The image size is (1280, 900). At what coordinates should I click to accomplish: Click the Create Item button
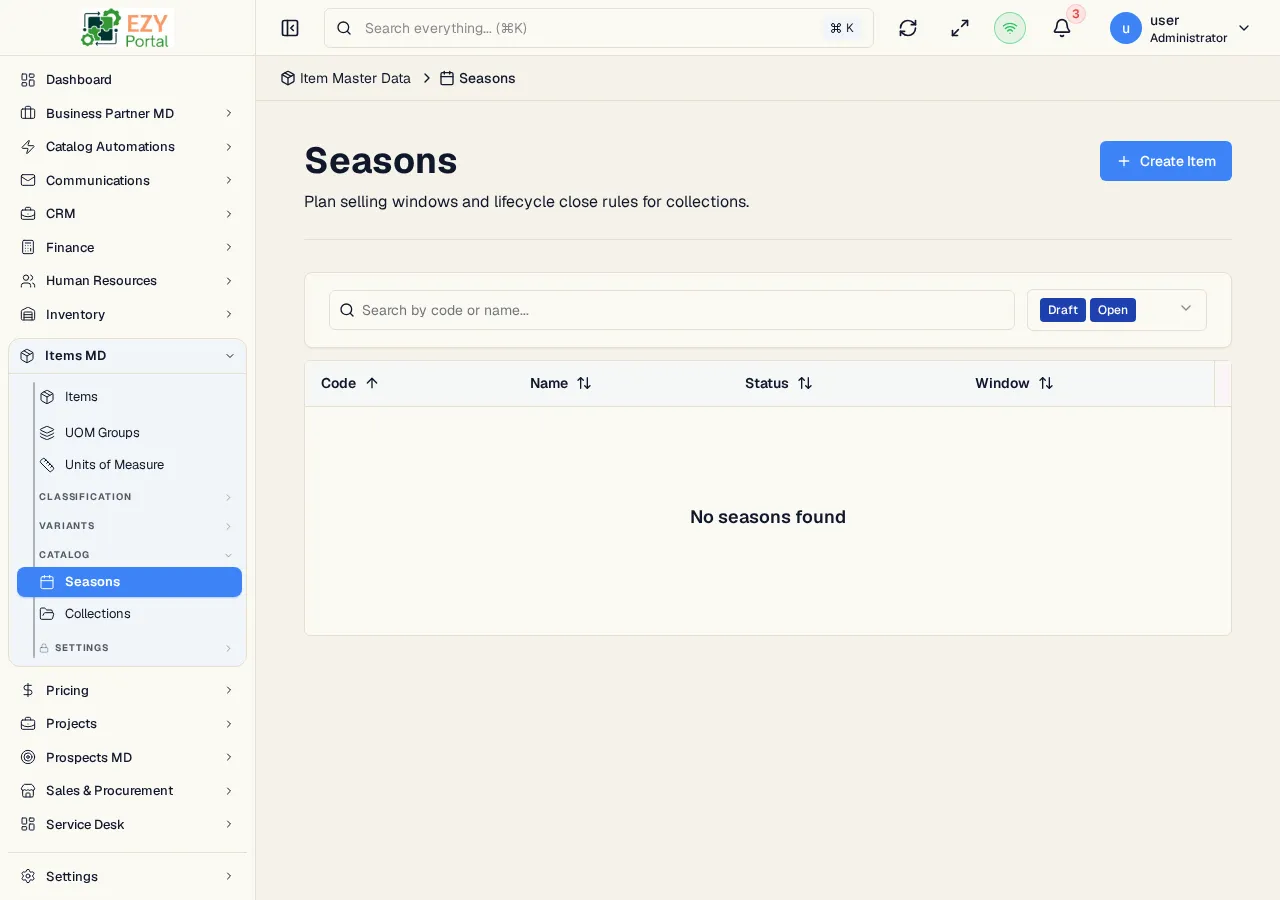pyautogui.click(x=1166, y=161)
